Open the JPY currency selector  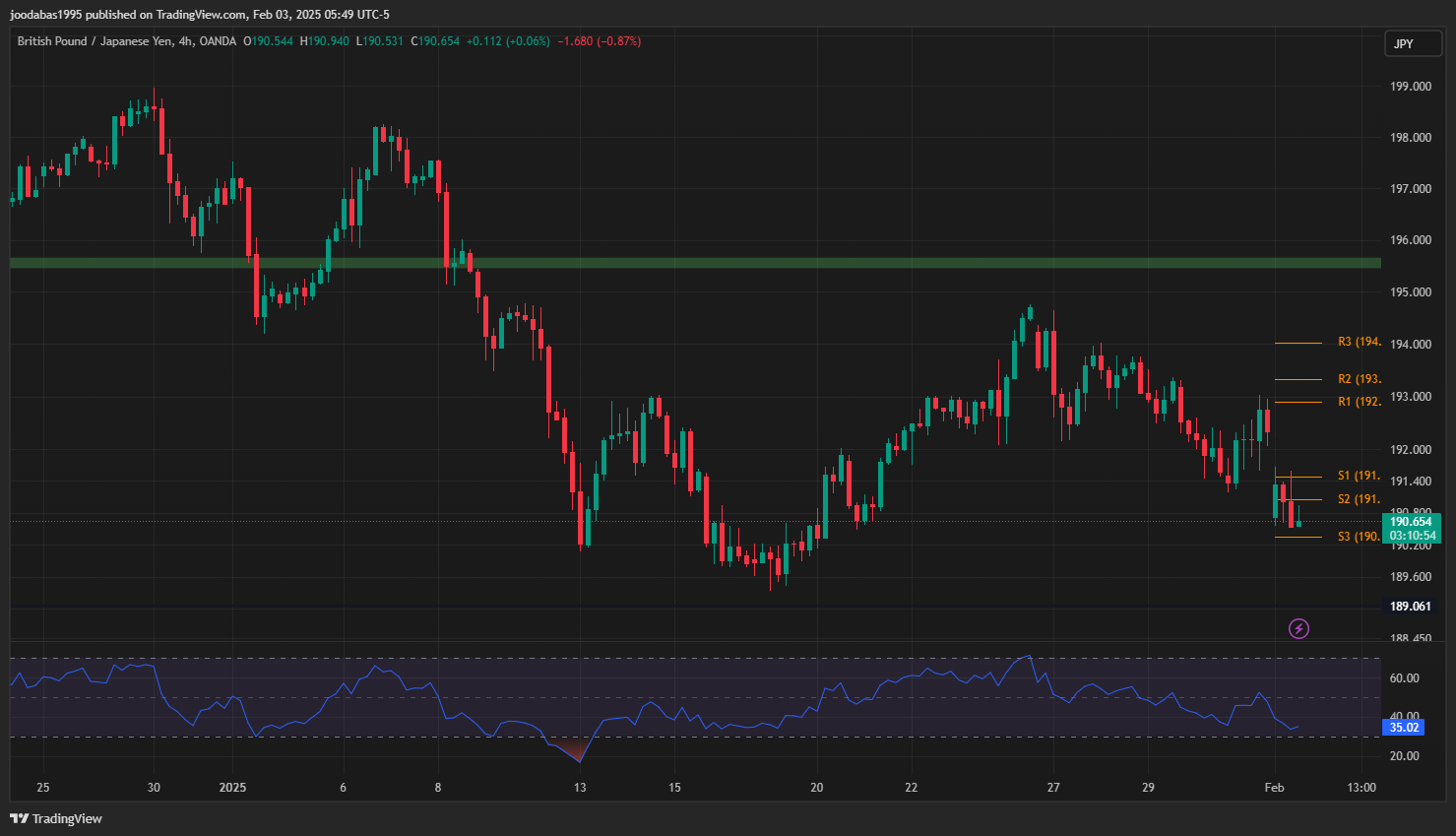[1414, 43]
